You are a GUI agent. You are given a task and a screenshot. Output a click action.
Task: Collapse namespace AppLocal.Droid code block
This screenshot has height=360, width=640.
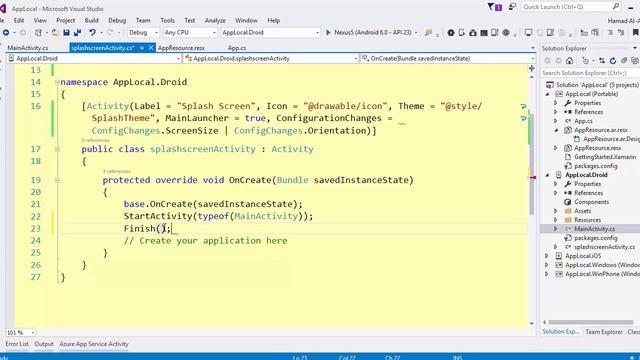(x=57, y=82)
